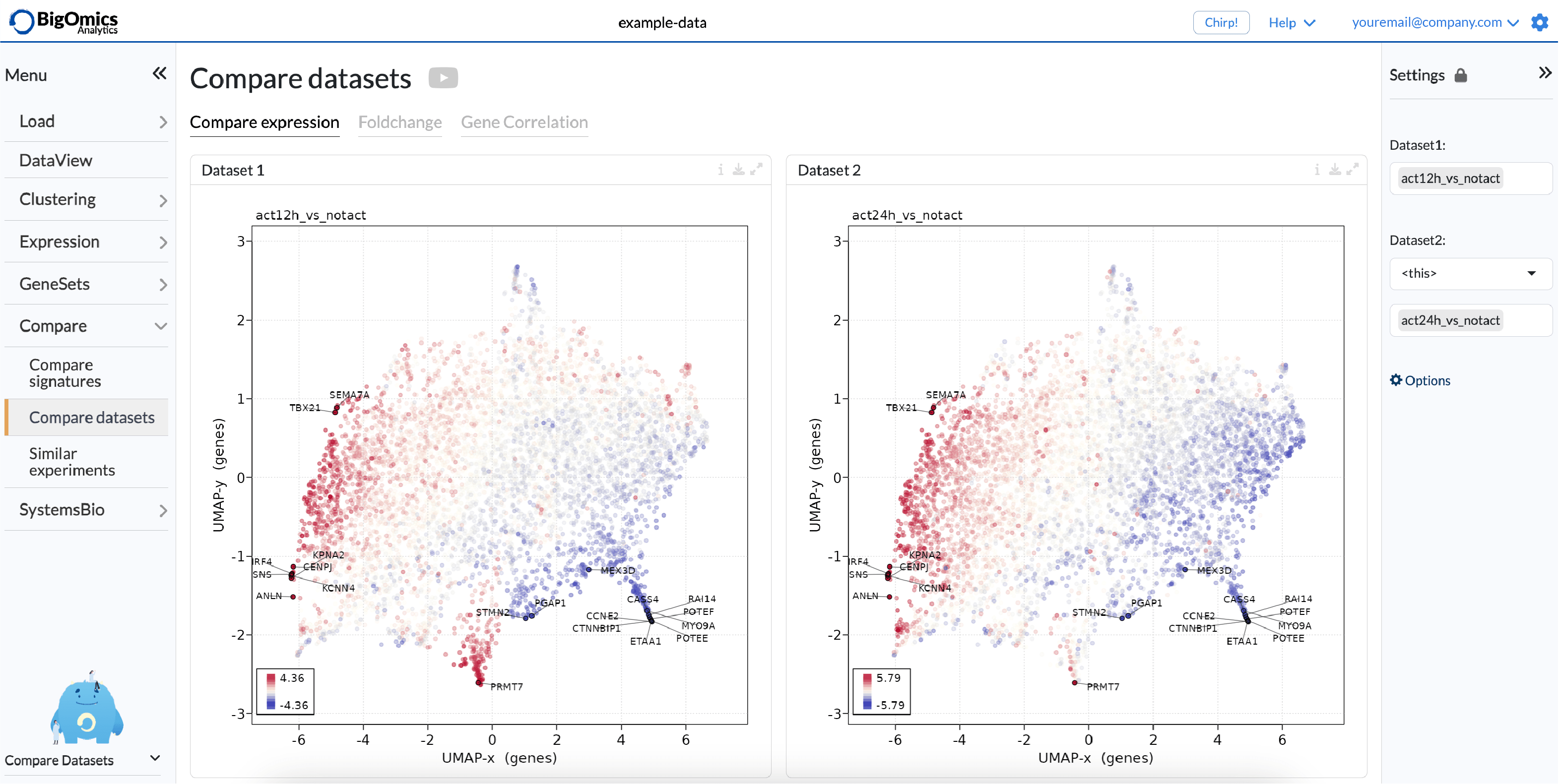Click the red 5.79 legend swatch

[867, 678]
